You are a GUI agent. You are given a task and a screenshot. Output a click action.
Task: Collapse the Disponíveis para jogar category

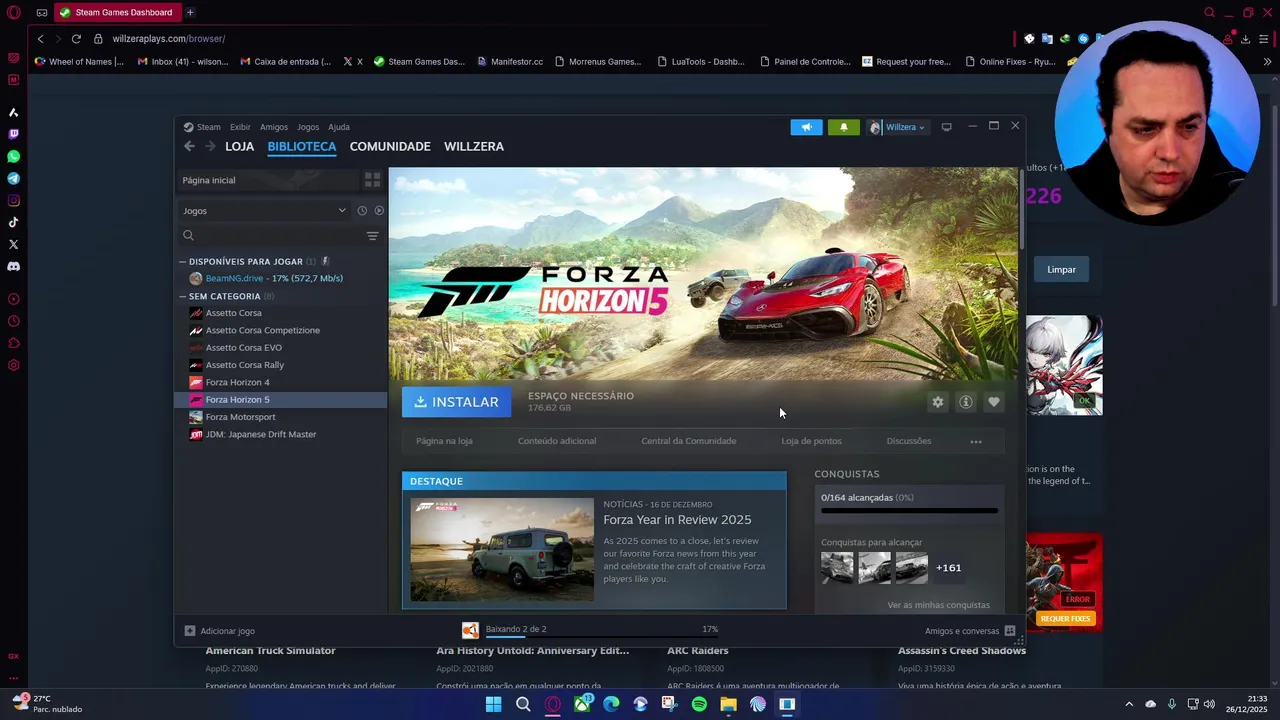pos(183,261)
